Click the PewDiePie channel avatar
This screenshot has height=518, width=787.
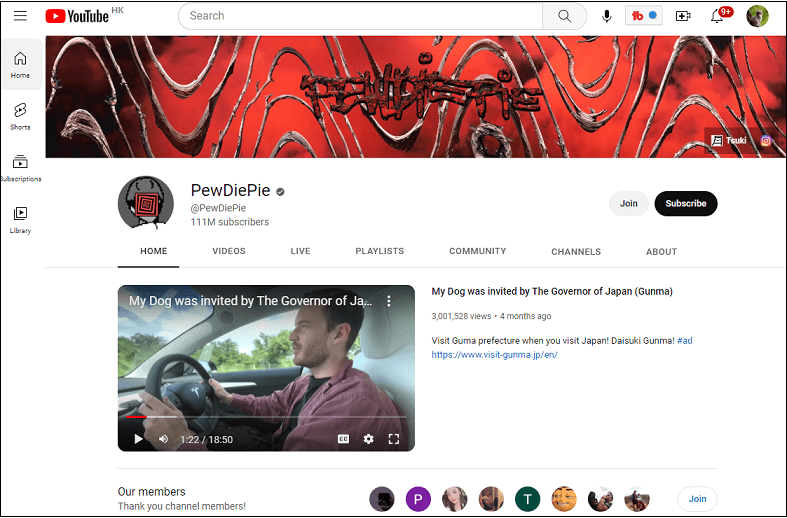click(146, 203)
